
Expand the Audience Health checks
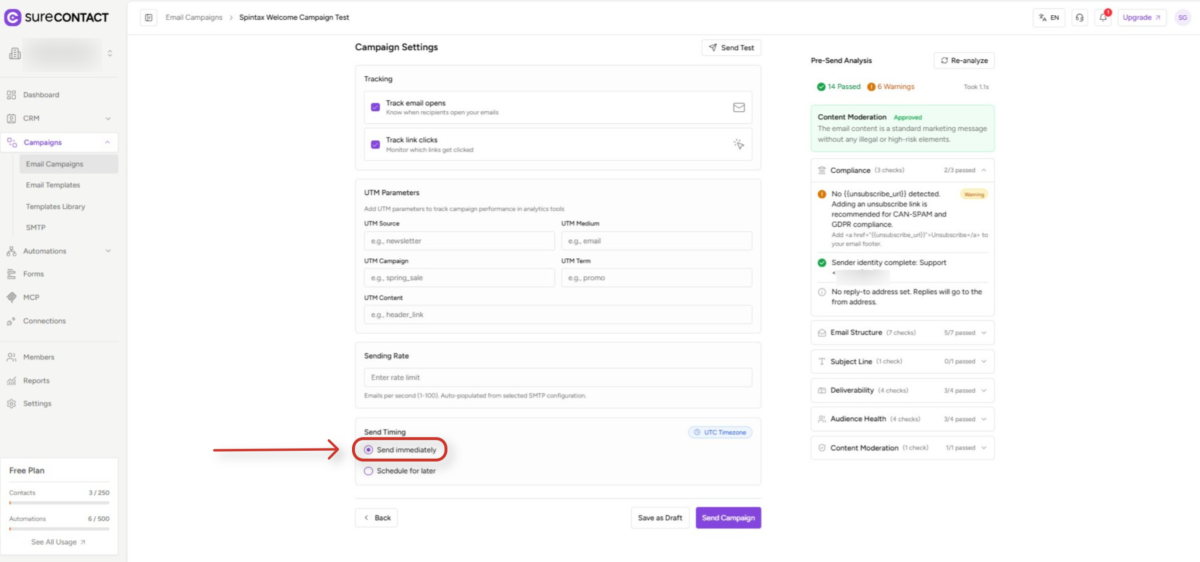(902, 419)
